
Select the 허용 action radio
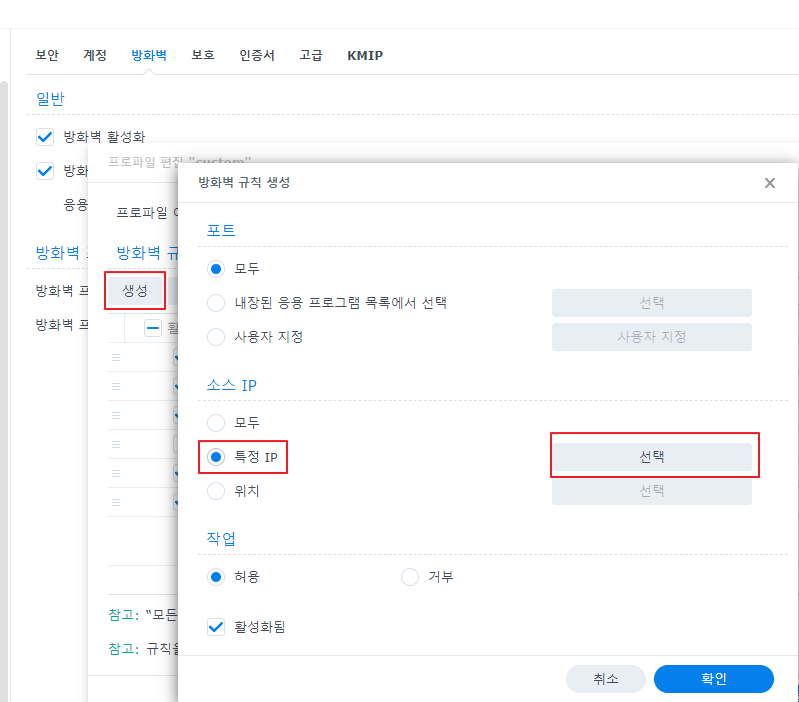pos(216,577)
